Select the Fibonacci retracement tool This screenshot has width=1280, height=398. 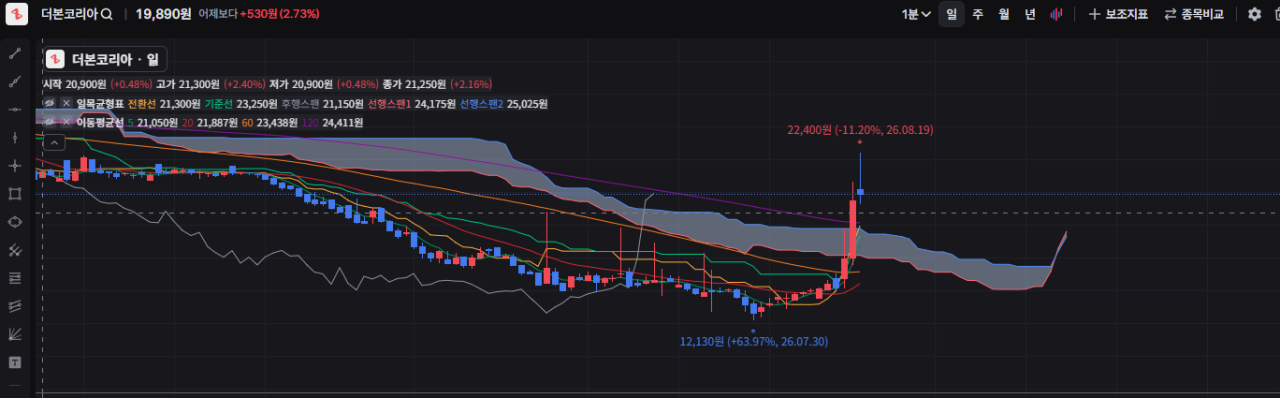click(14, 278)
